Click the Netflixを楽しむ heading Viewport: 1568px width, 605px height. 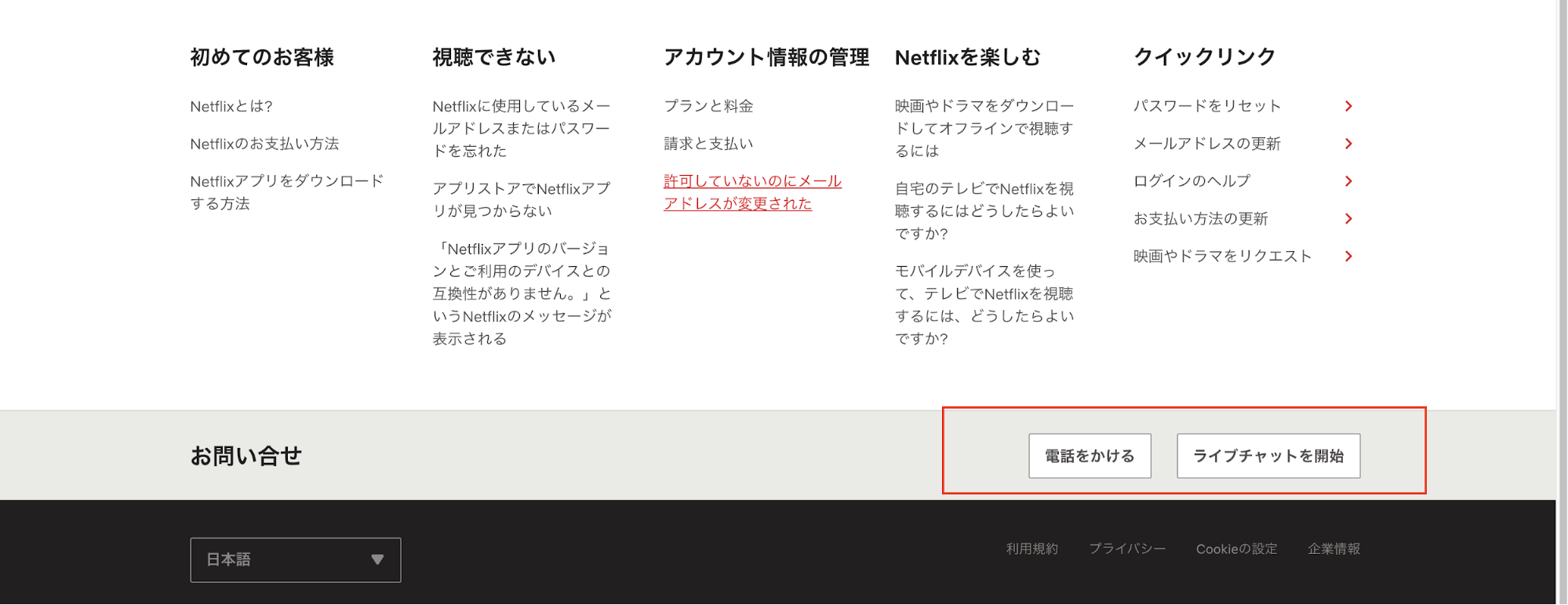tap(968, 57)
